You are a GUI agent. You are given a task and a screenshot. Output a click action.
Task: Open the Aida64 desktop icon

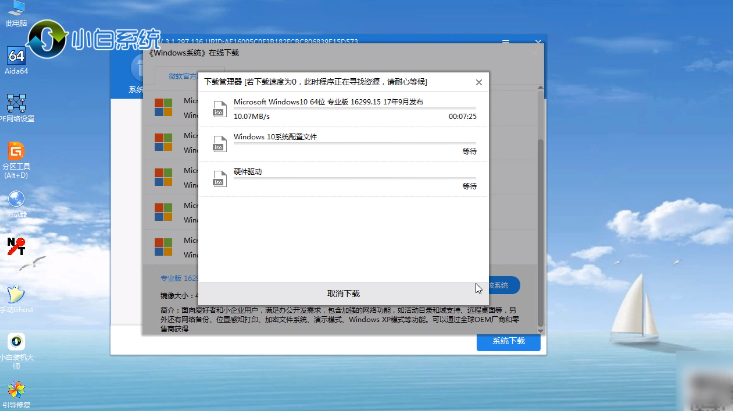(16, 60)
